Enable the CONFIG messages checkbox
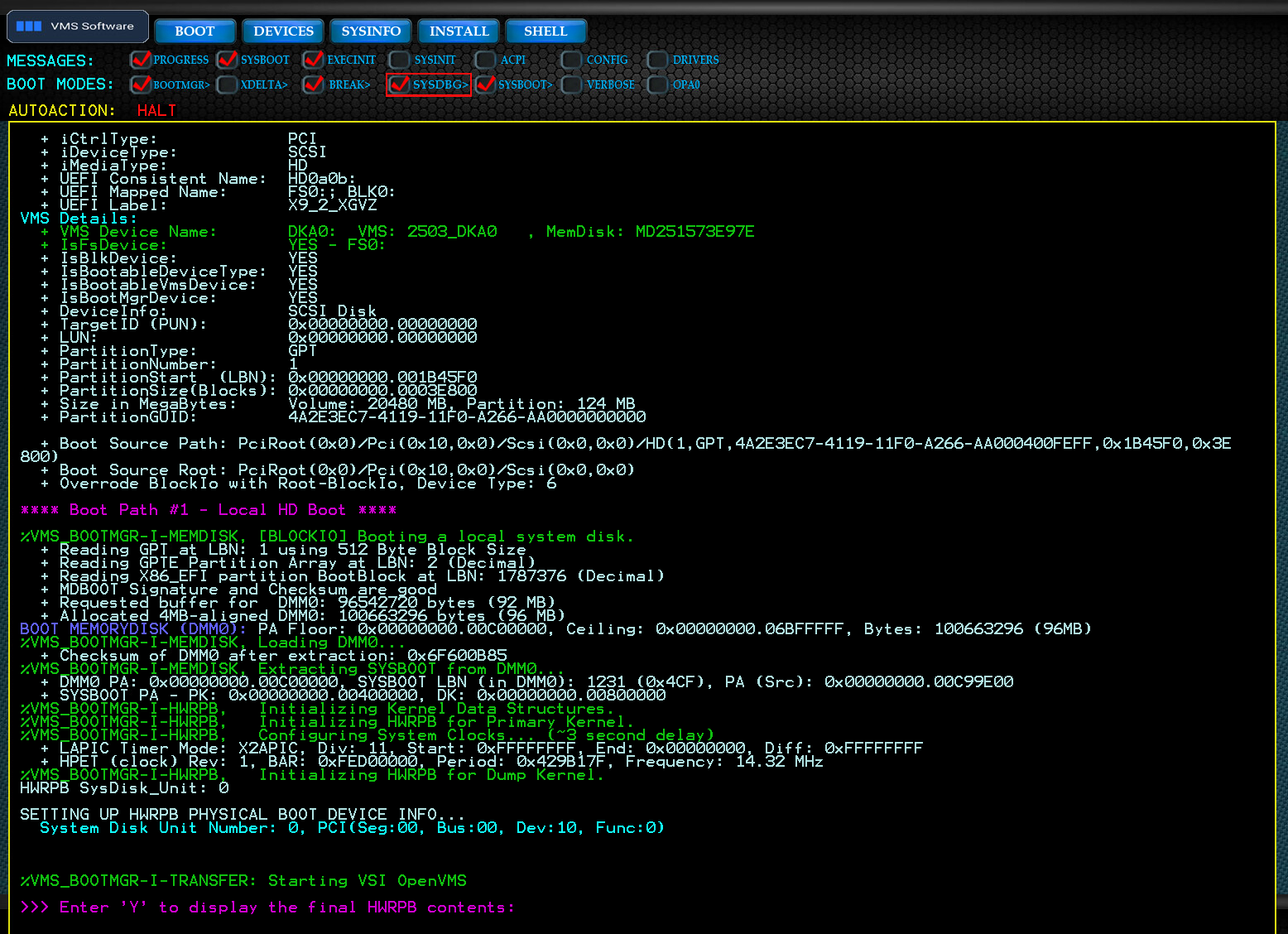Image resolution: width=1288 pixels, height=934 pixels. [x=572, y=60]
